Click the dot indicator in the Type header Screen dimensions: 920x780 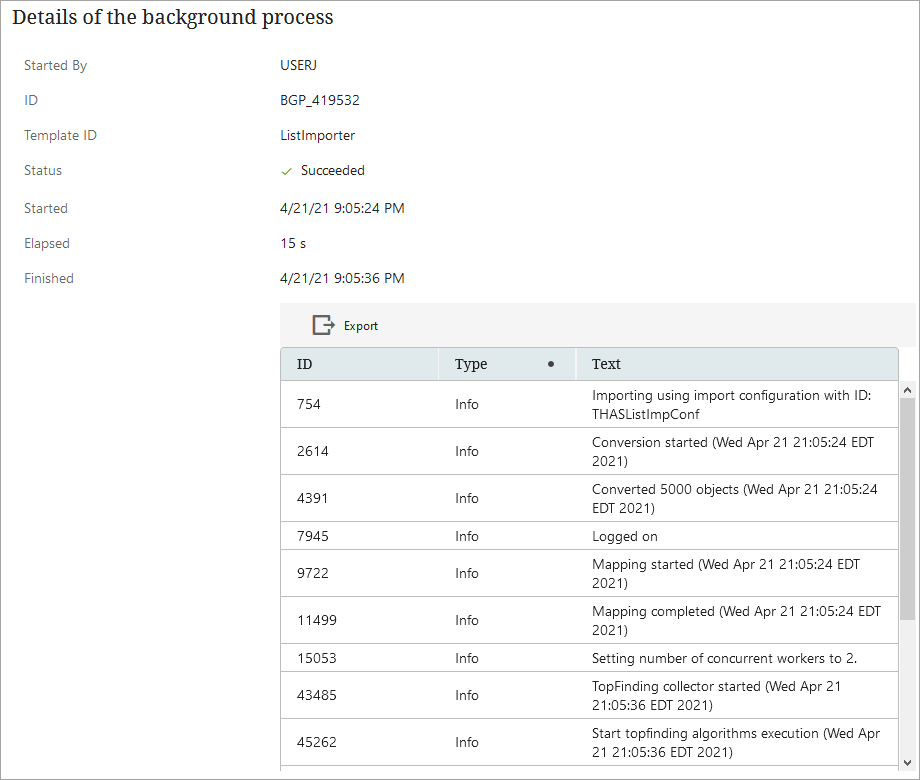pos(551,364)
